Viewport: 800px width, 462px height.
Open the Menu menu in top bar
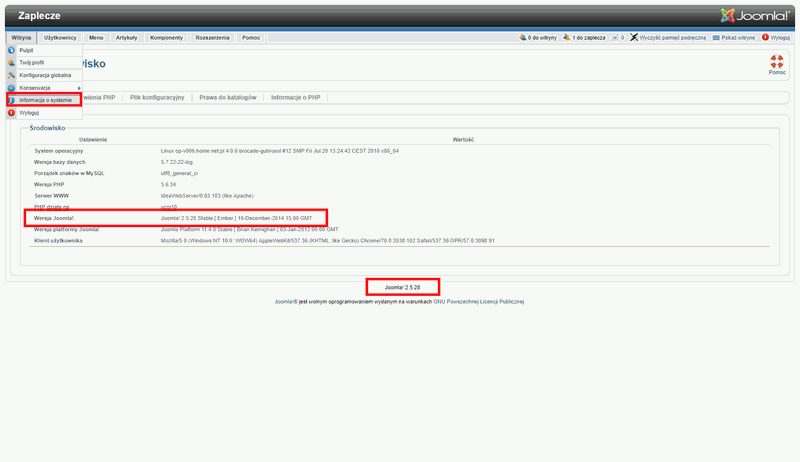96,38
